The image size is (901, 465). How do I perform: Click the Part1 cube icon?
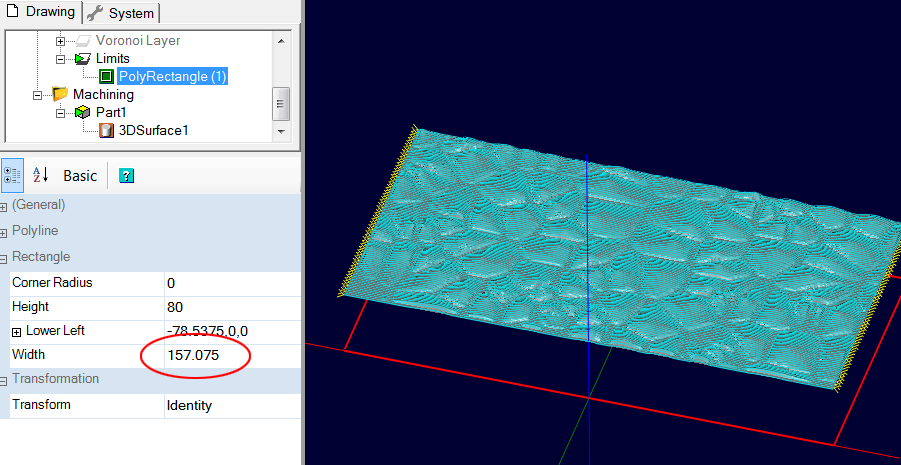click(83, 112)
